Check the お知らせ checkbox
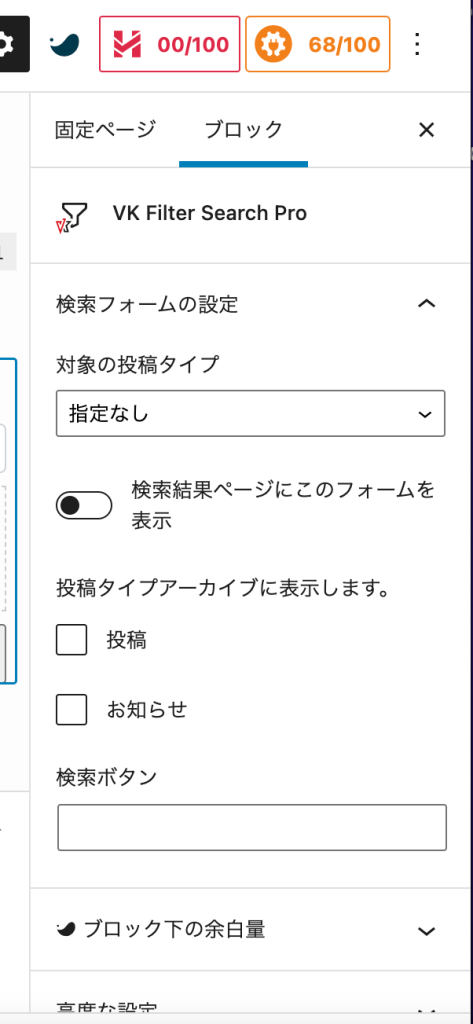 click(72, 709)
